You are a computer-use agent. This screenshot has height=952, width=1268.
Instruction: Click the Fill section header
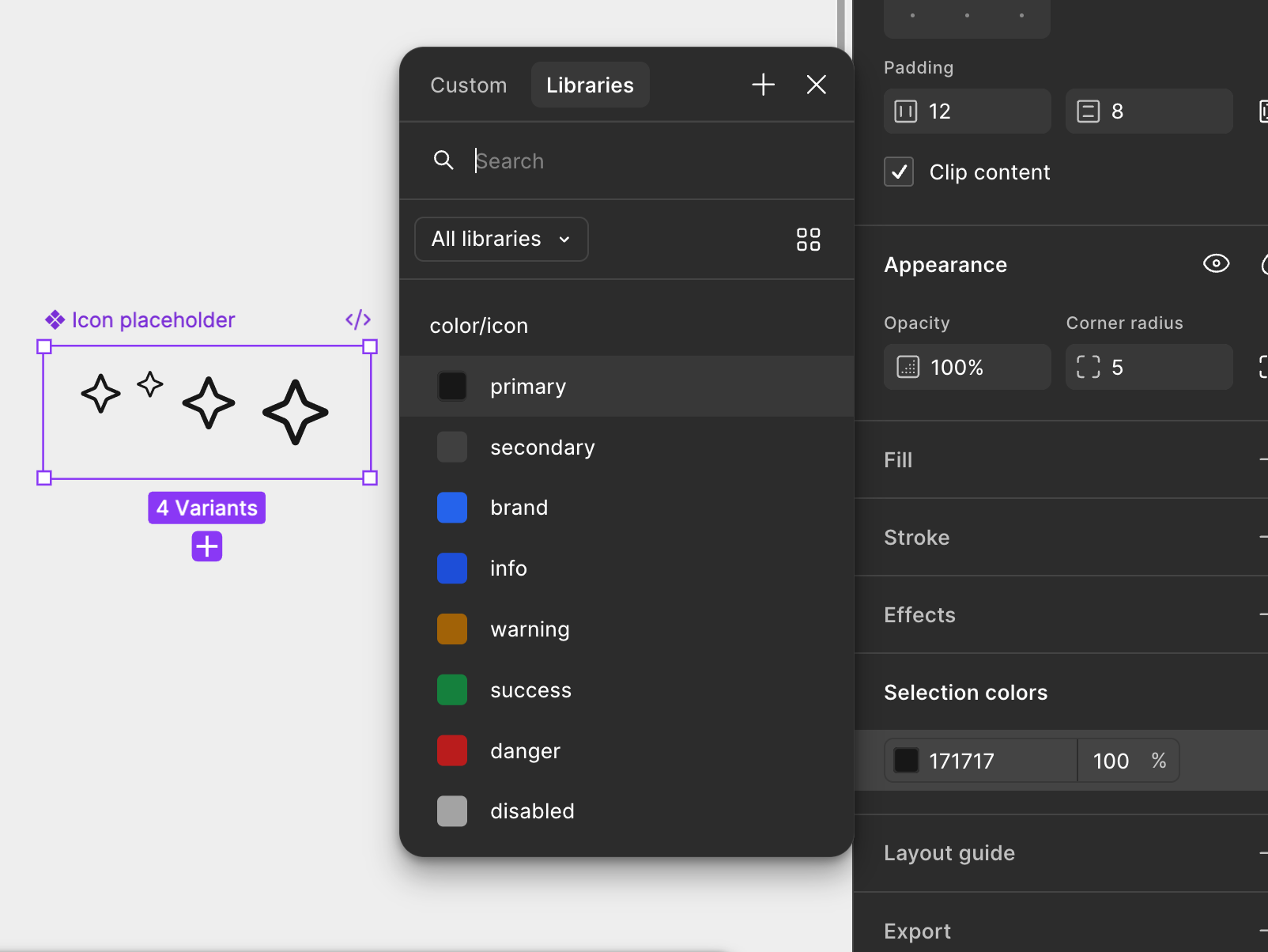coord(898,459)
